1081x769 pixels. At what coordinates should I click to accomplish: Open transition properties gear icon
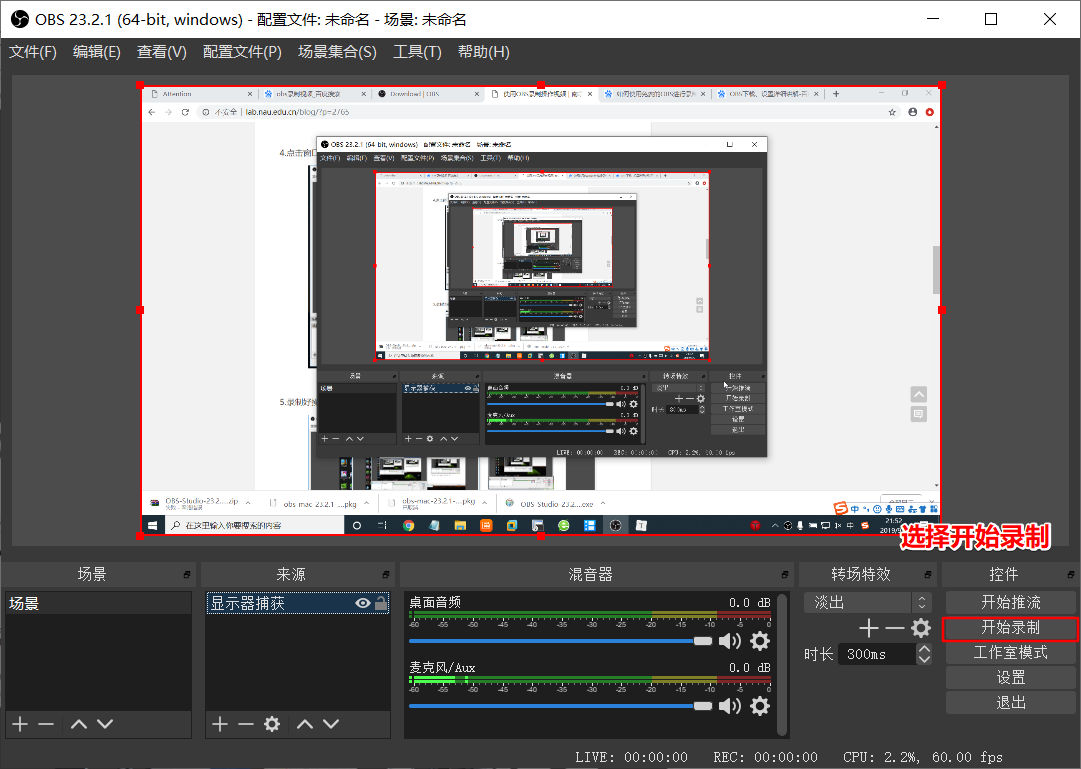click(x=921, y=628)
